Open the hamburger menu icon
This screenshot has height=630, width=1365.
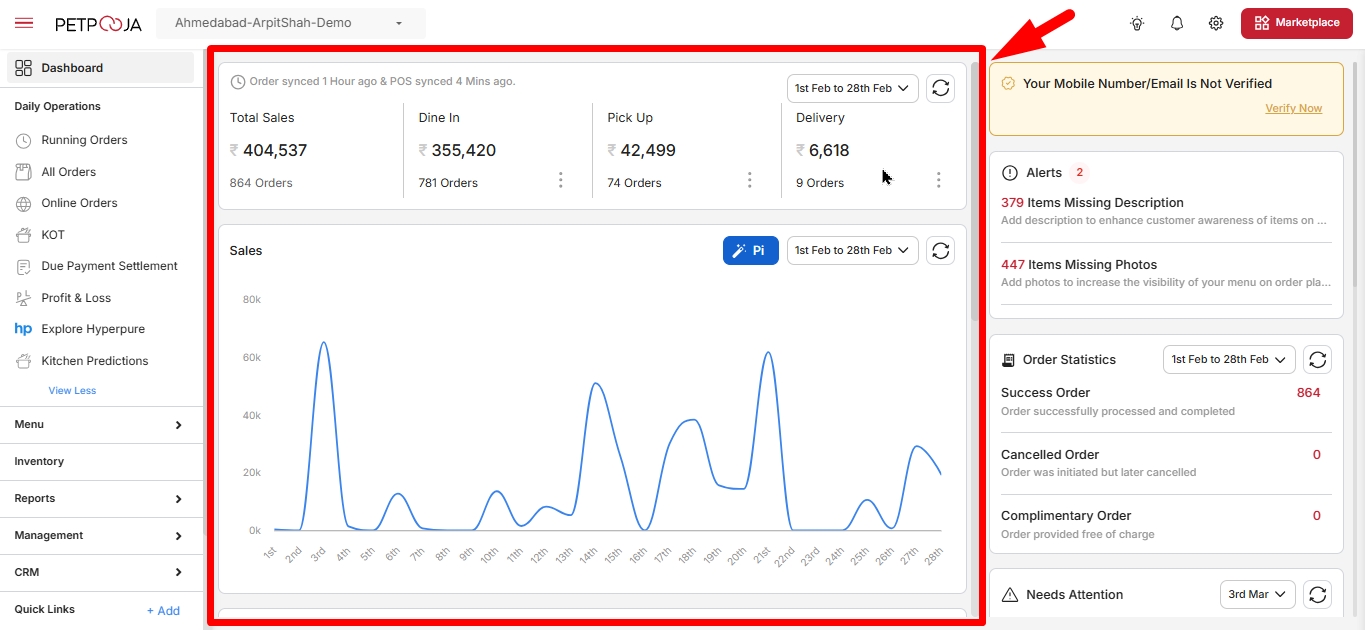(x=24, y=23)
